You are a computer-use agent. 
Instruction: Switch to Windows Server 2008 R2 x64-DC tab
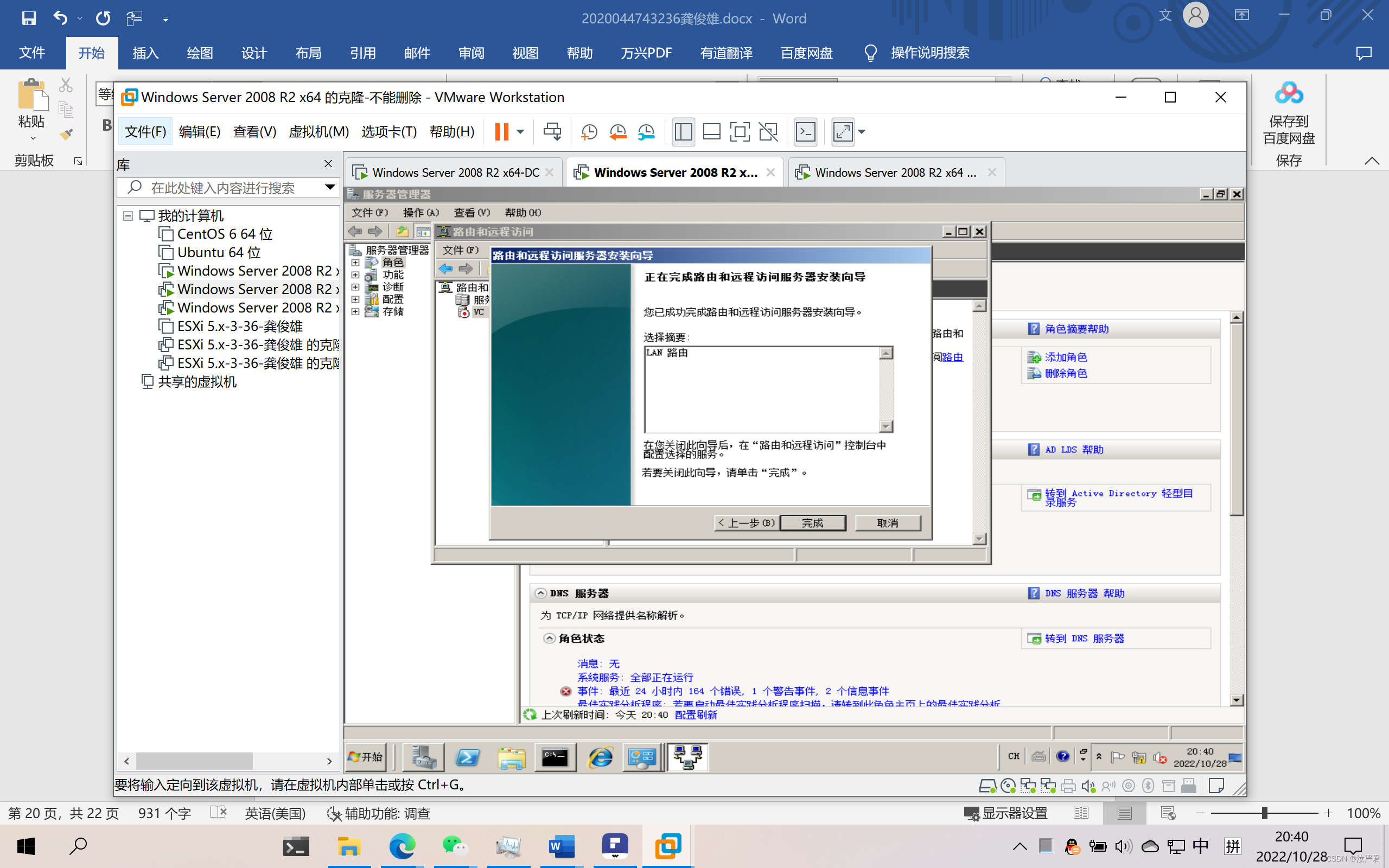pos(455,172)
